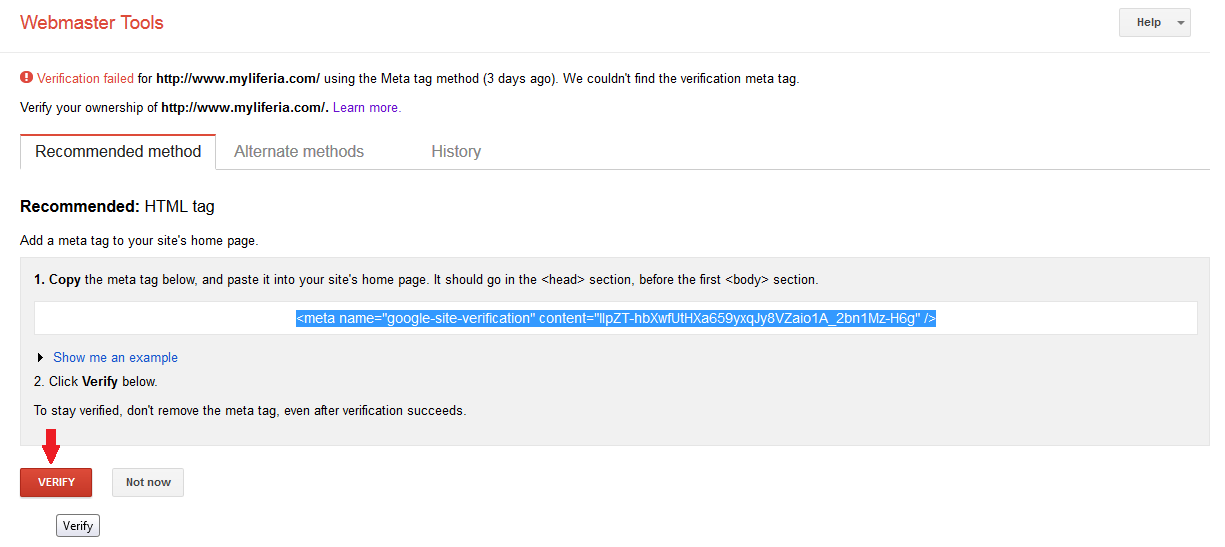Click the red VERIFY button
Image resolution: width=1225 pixels, height=547 pixels.
56,482
